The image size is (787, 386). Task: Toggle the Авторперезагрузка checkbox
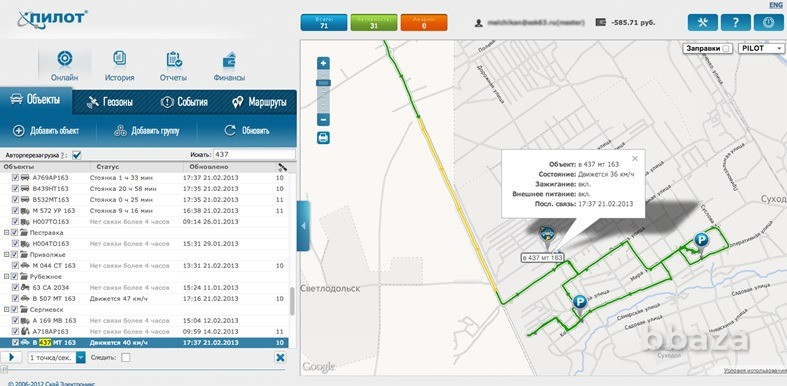[76, 155]
